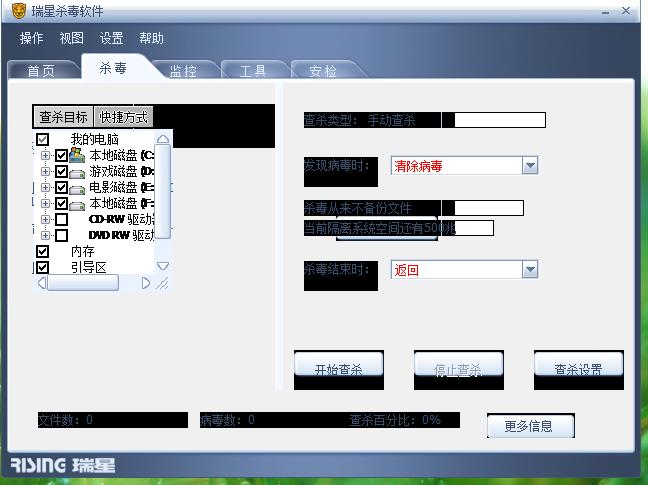648x485 pixels.
Task: Uncheck the 游戏磁盘 D: checkbox
Action: [x=62, y=171]
